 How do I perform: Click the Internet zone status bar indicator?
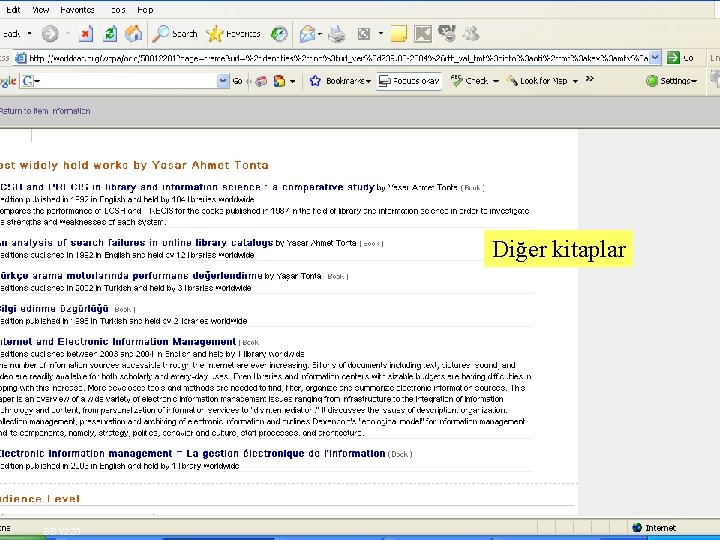[654, 528]
